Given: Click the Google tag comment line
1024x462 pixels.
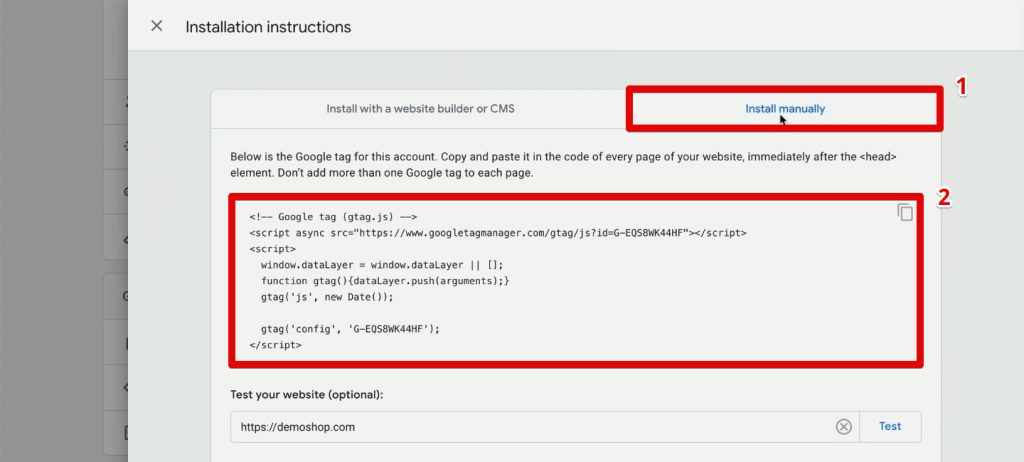Looking at the screenshot, I should 333,217.
